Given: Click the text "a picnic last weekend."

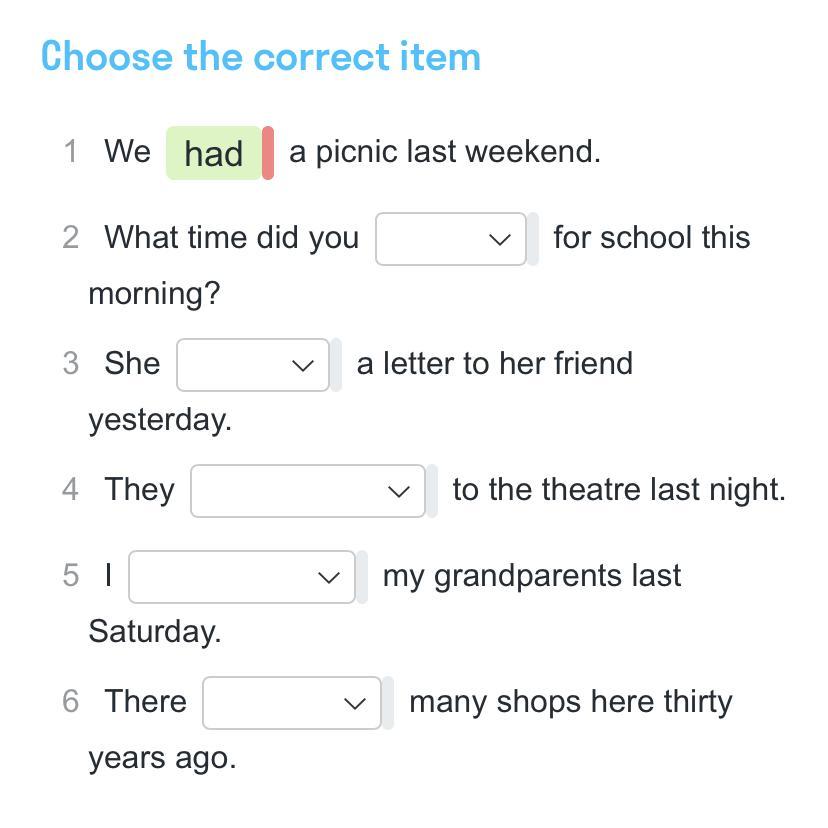Looking at the screenshot, I should (445, 152).
